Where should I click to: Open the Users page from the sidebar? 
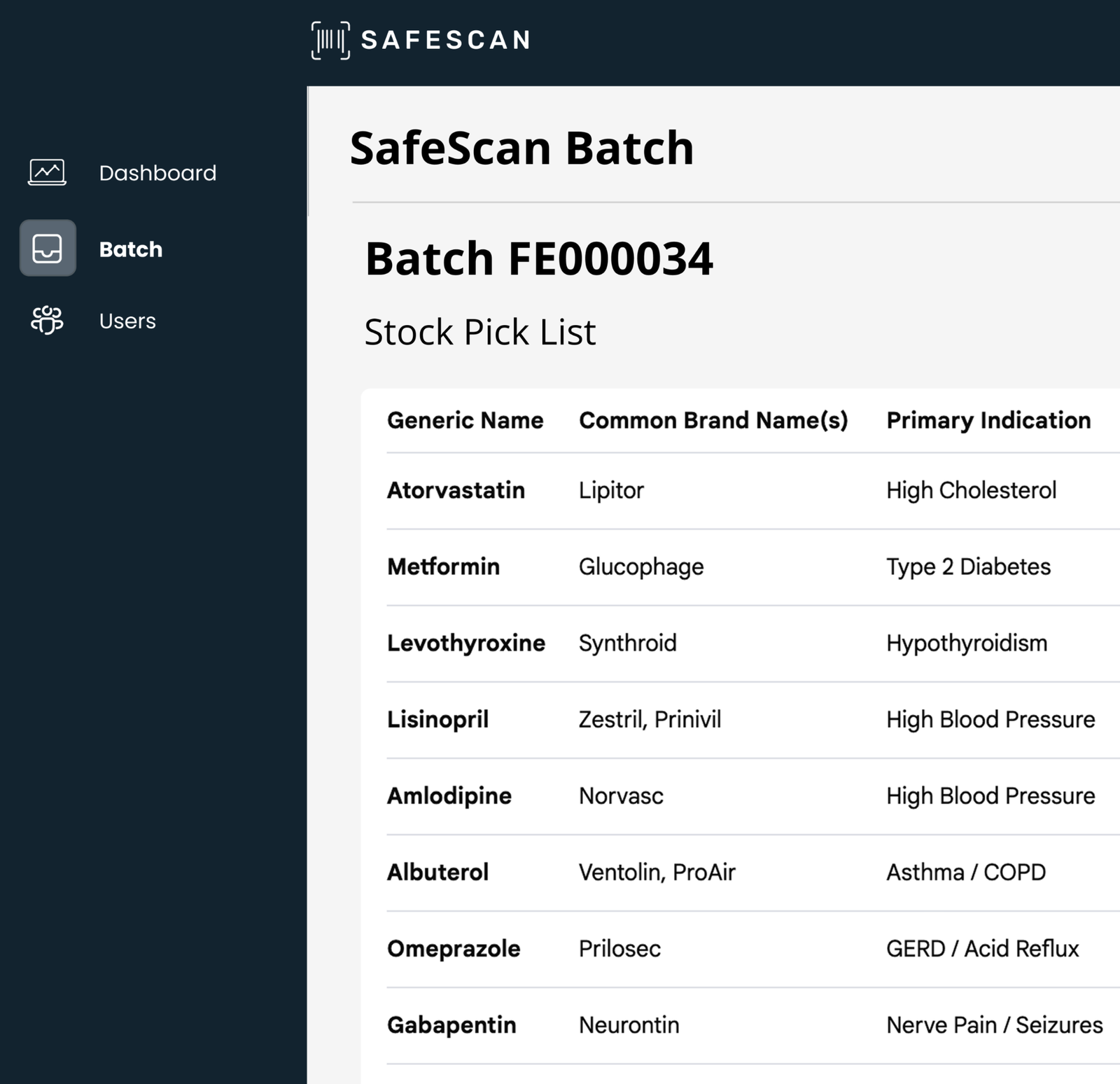127,321
